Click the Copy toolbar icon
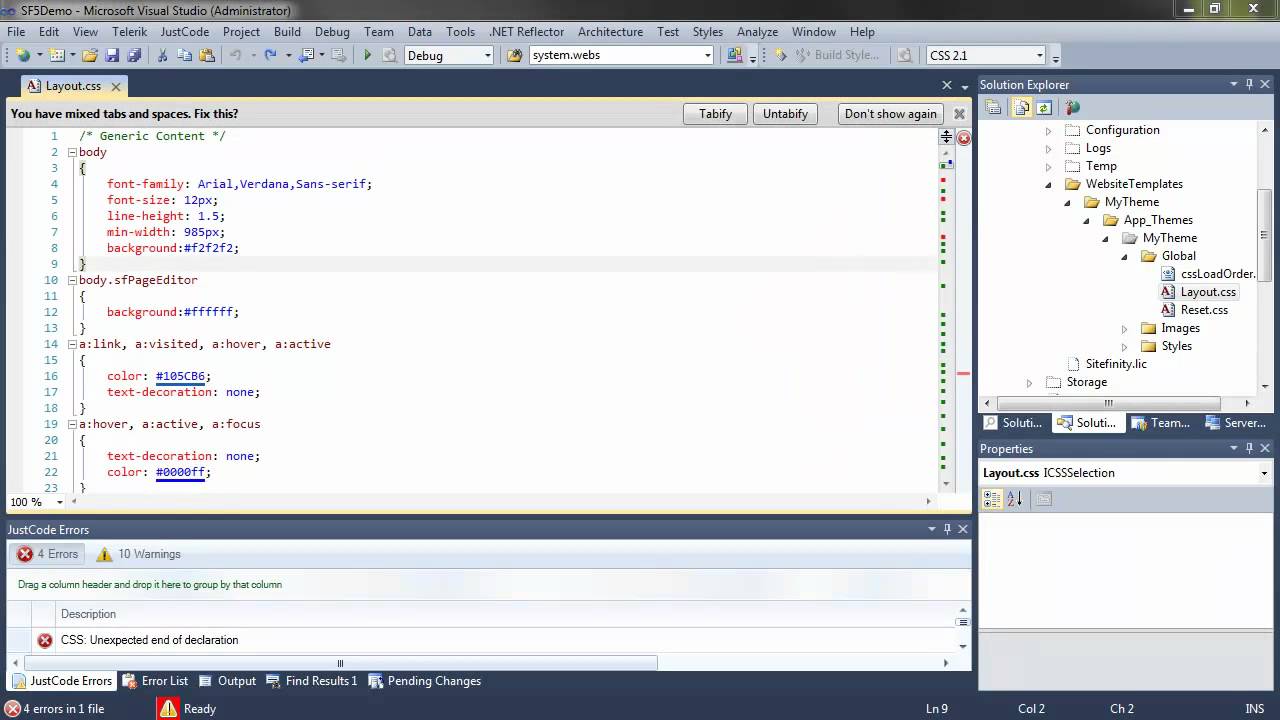The width and height of the screenshot is (1280, 720). pos(184,56)
